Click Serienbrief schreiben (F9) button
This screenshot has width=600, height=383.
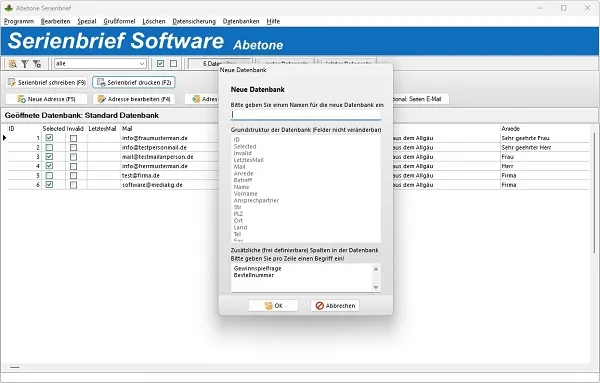tap(47, 82)
